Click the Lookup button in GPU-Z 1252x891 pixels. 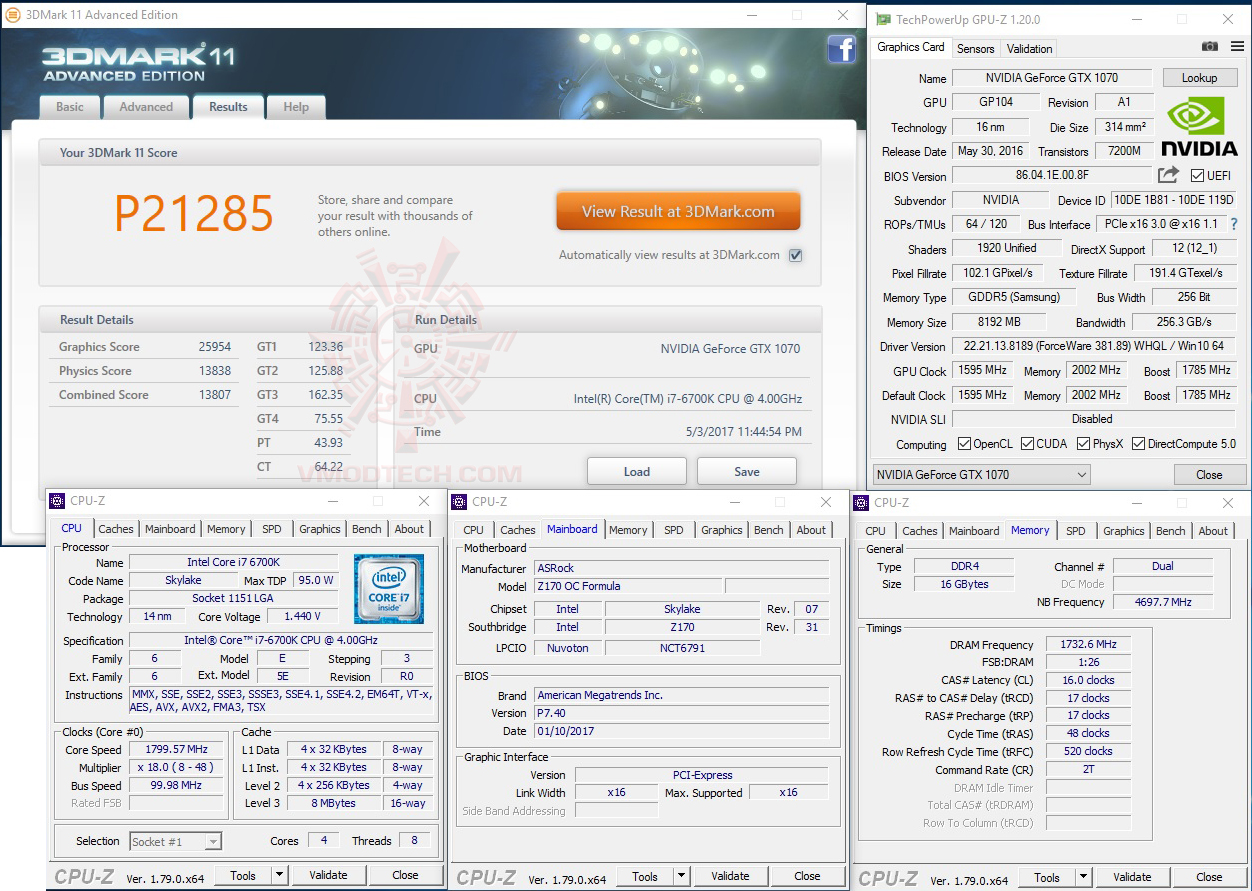pos(1199,78)
